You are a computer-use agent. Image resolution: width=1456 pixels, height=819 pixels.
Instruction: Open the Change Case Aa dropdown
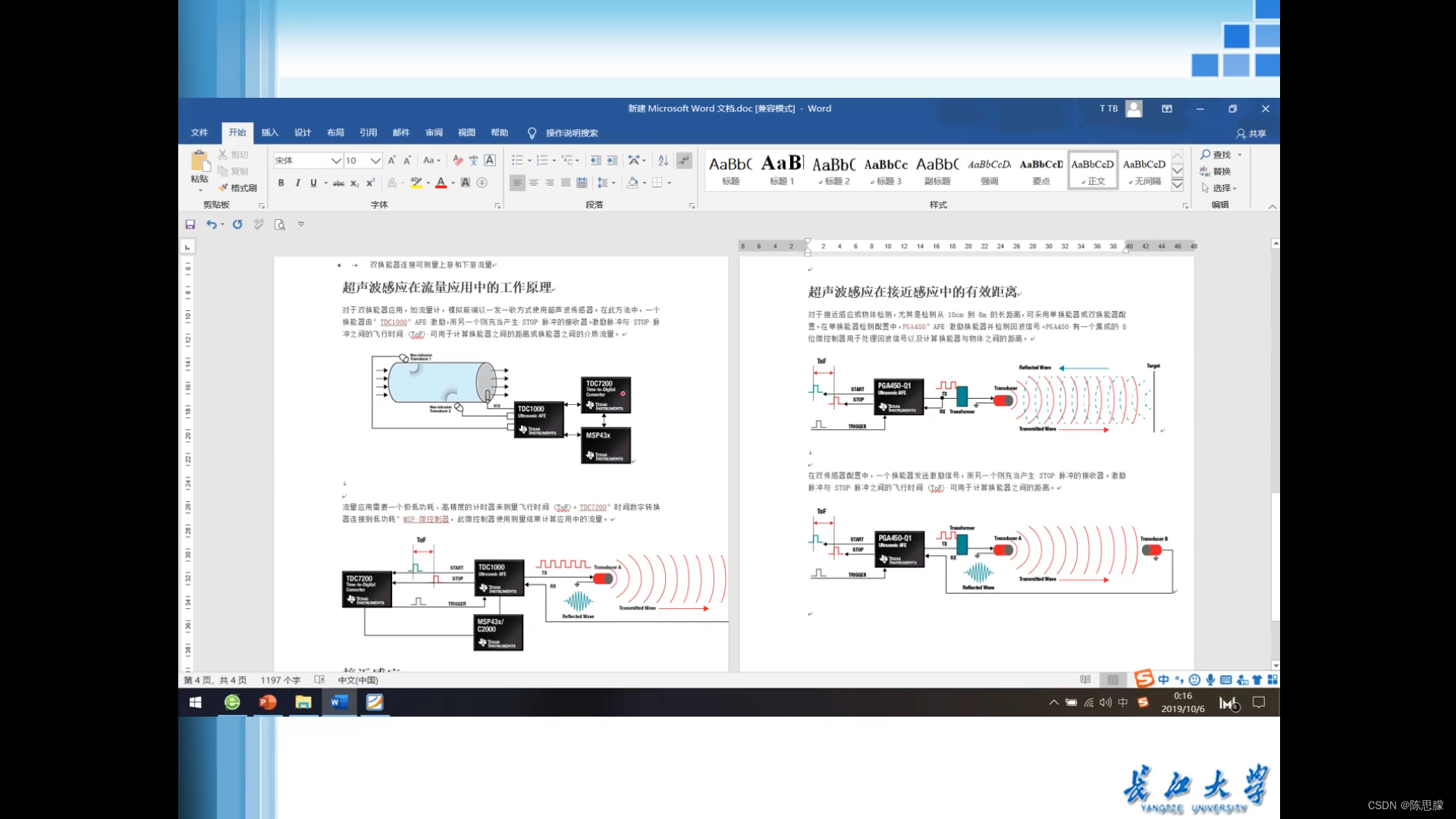point(431,160)
